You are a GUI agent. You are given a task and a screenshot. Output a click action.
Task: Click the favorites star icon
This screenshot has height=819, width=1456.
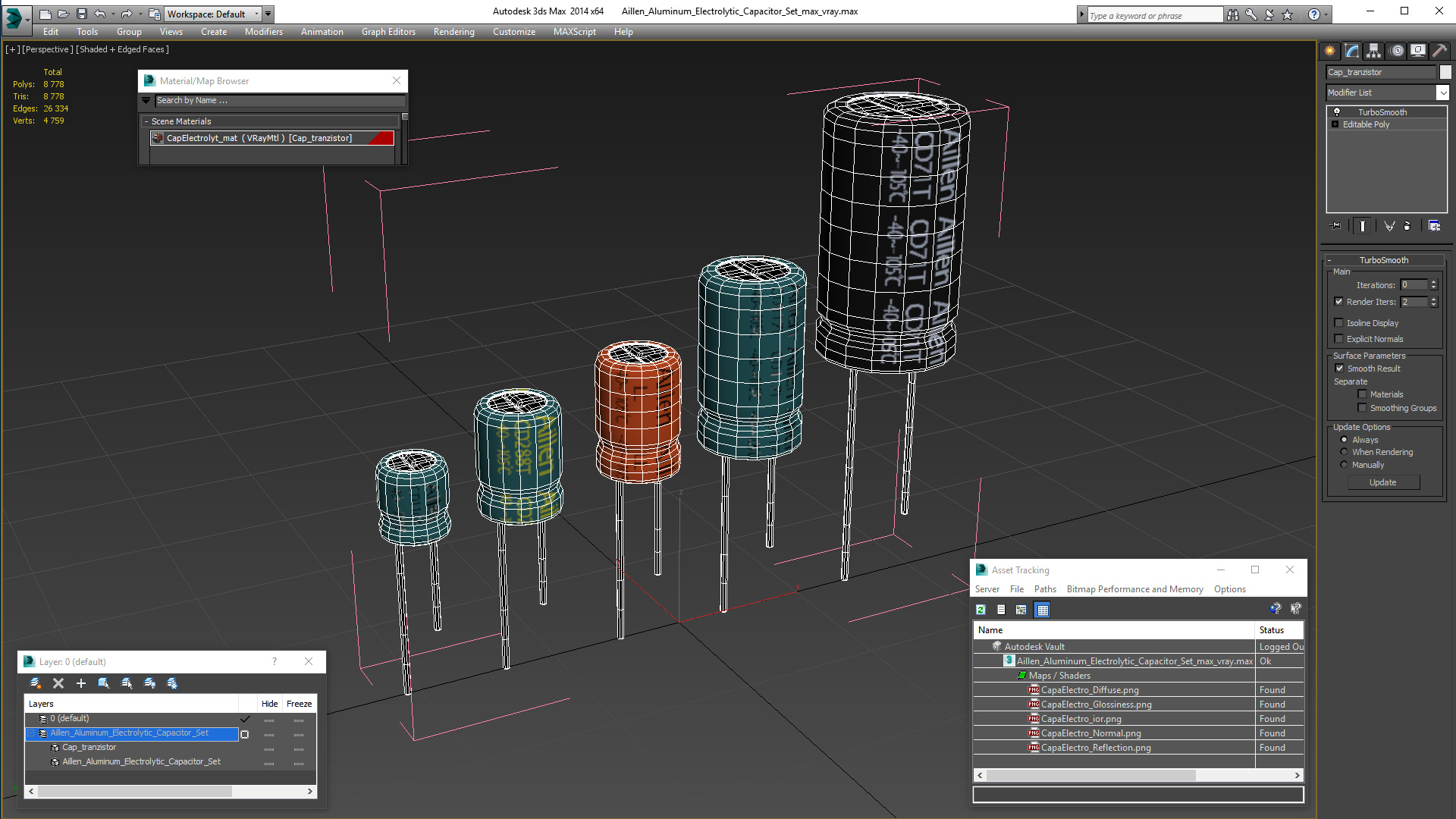1288,14
